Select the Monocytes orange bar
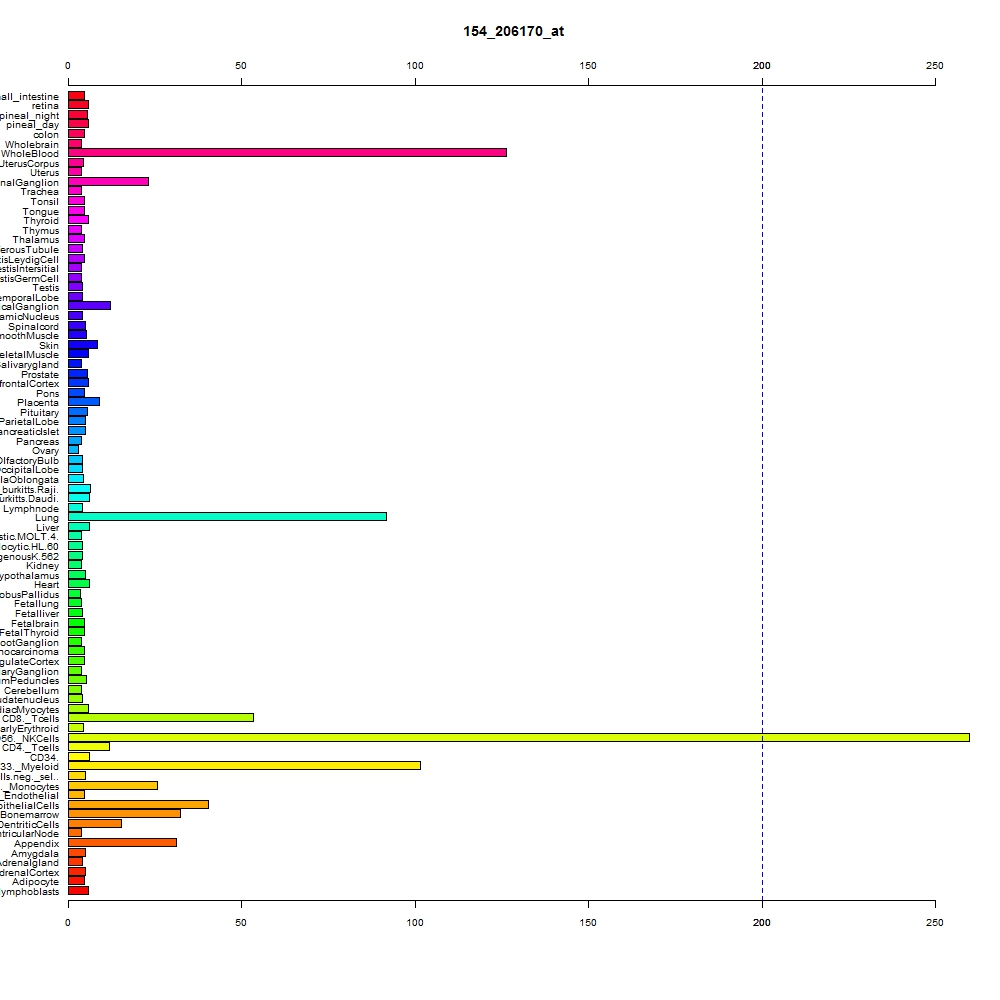Screen dimensions: 1000x1000 pos(113,785)
